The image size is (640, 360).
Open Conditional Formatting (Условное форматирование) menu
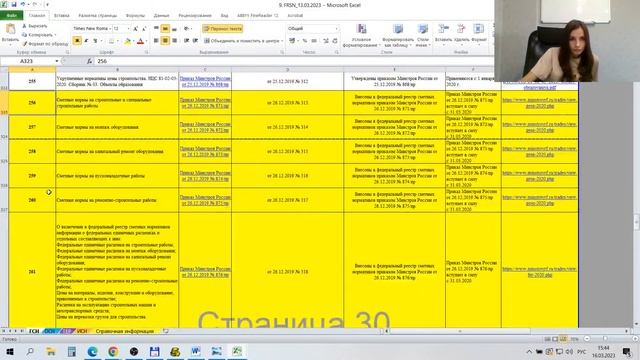pos(361,35)
